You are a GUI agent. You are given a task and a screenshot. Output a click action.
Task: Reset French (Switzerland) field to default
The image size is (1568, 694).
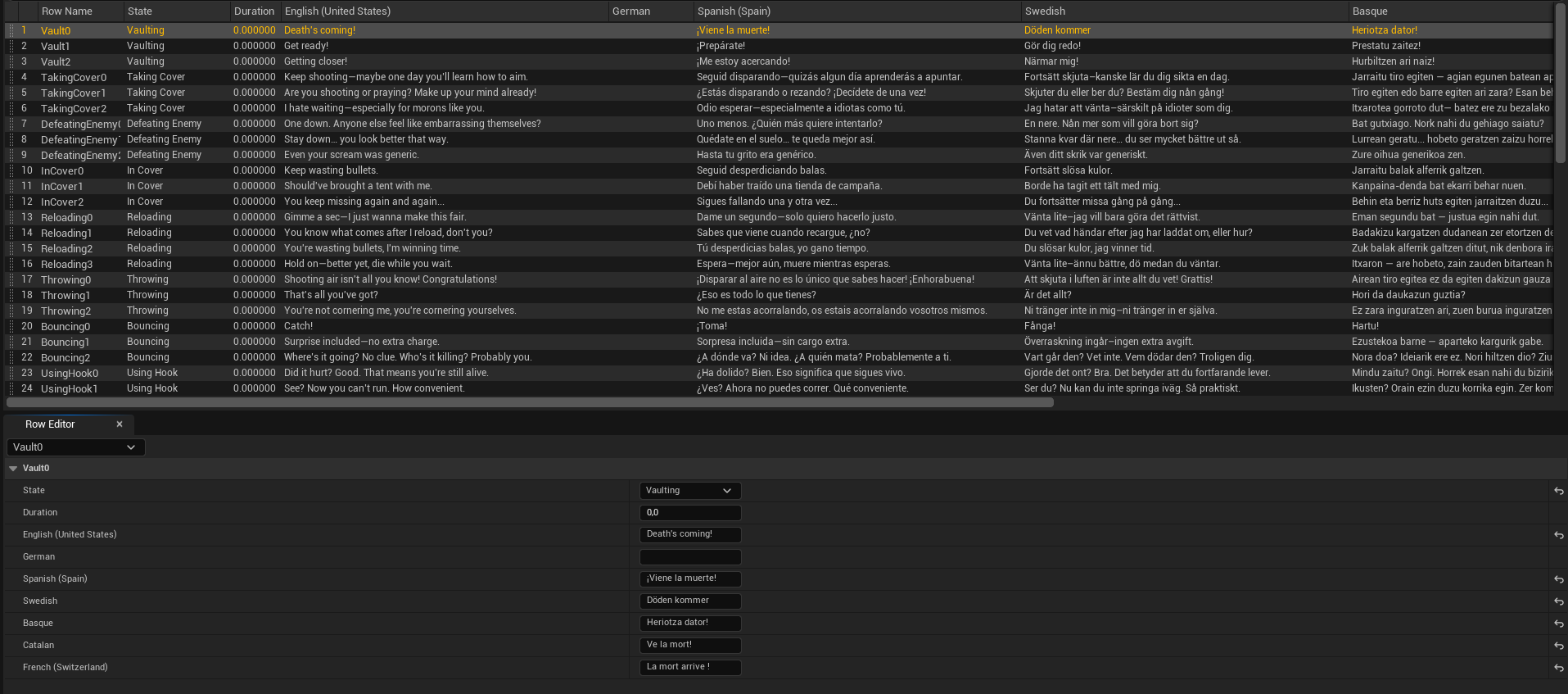click(x=1558, y=668)
